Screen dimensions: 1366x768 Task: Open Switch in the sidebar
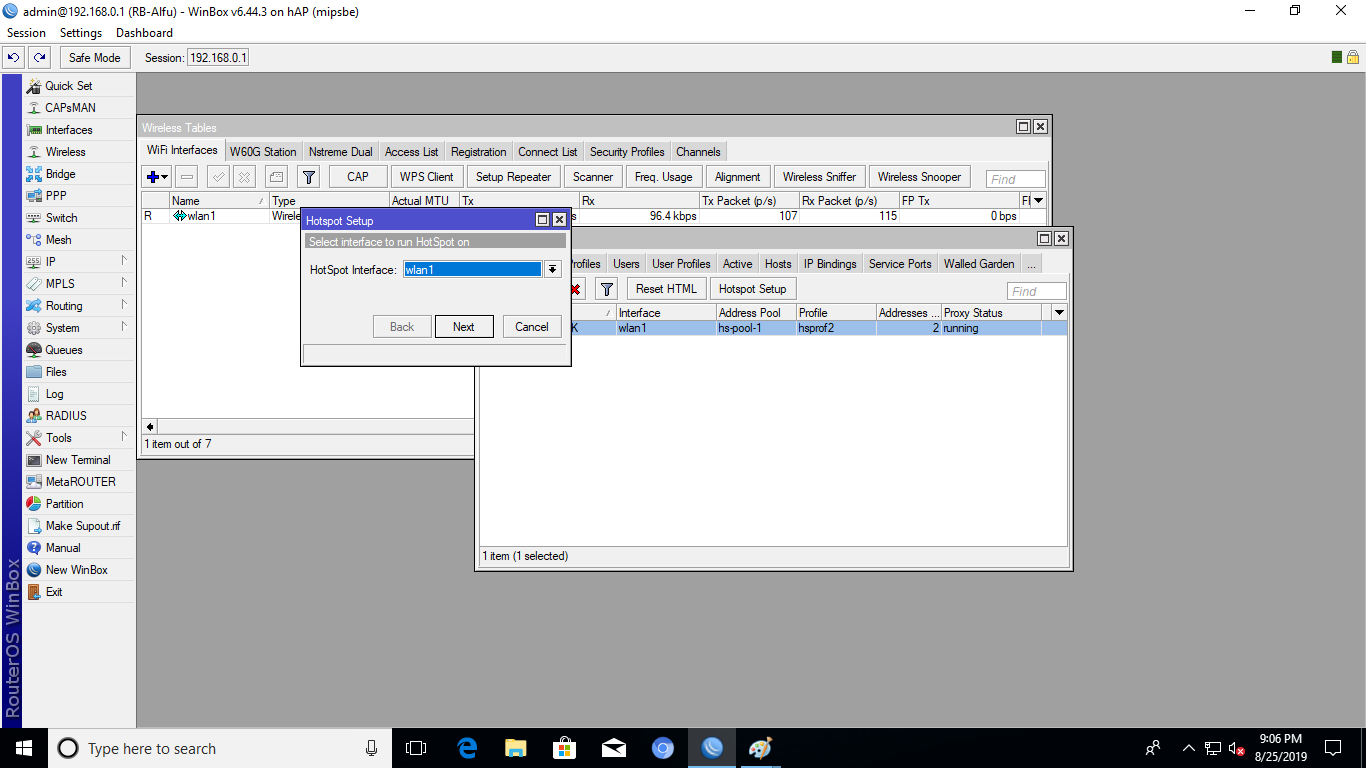61,218
